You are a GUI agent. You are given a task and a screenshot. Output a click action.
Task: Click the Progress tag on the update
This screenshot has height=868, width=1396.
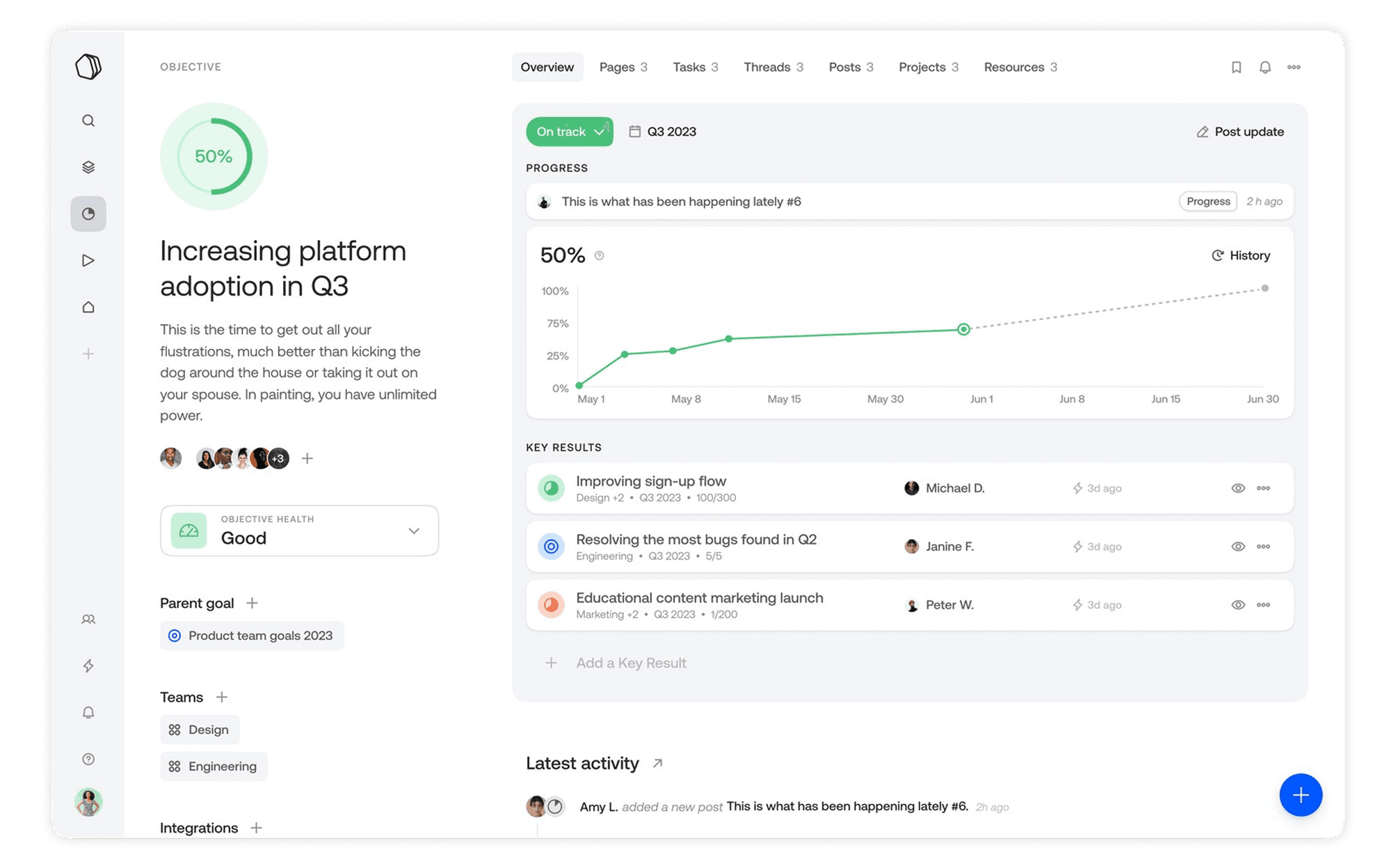[1208, 201]
